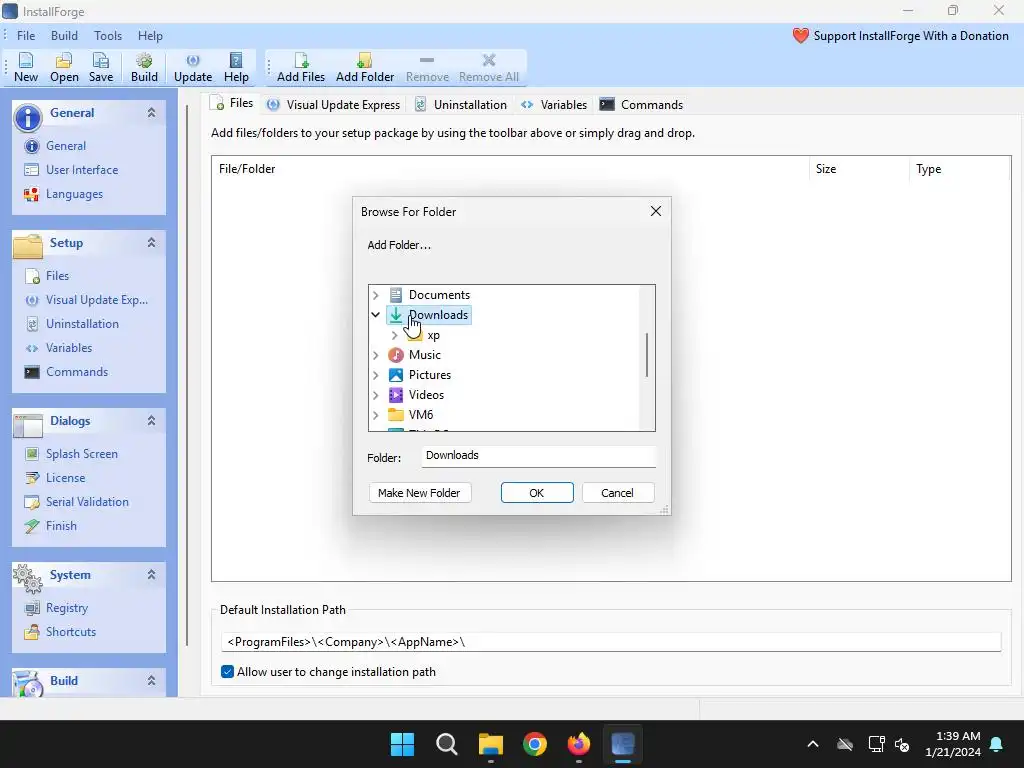The width and height of the screenshot is (1024, 768).
Task: Open User Interface in the sidebar
Action: (82, 170)
